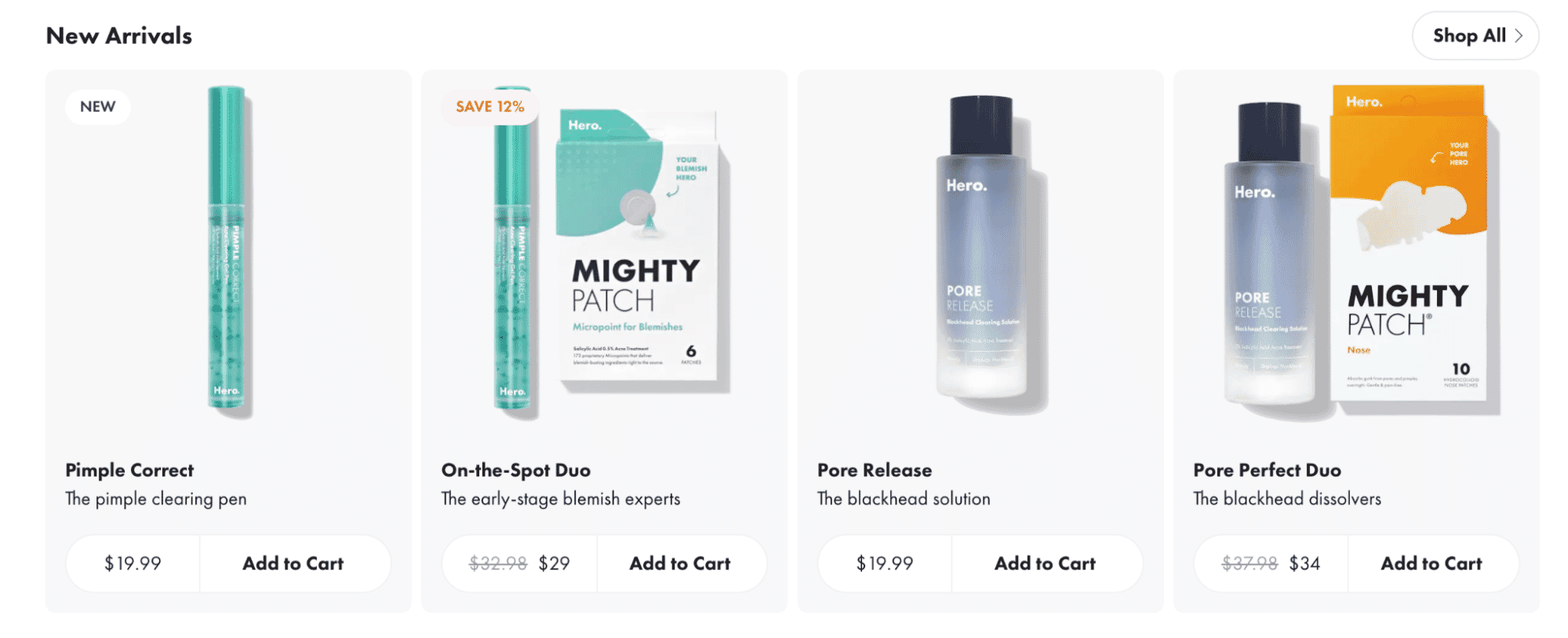Open the Pimple Correct title link
Viewport: 1568px width, 638px height.
(129, 470)
